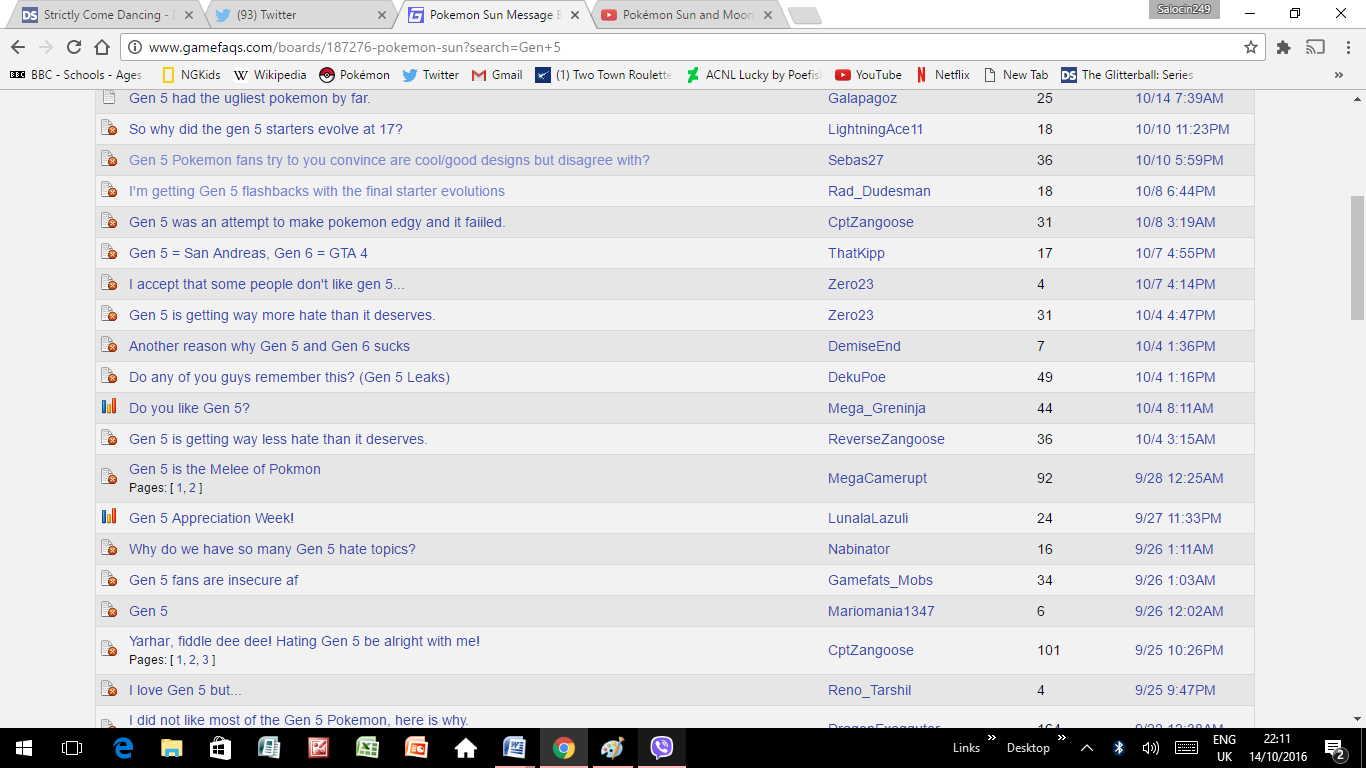Open a new browser tab
The width and height of the screenshot is (1366, 768).
804,16
